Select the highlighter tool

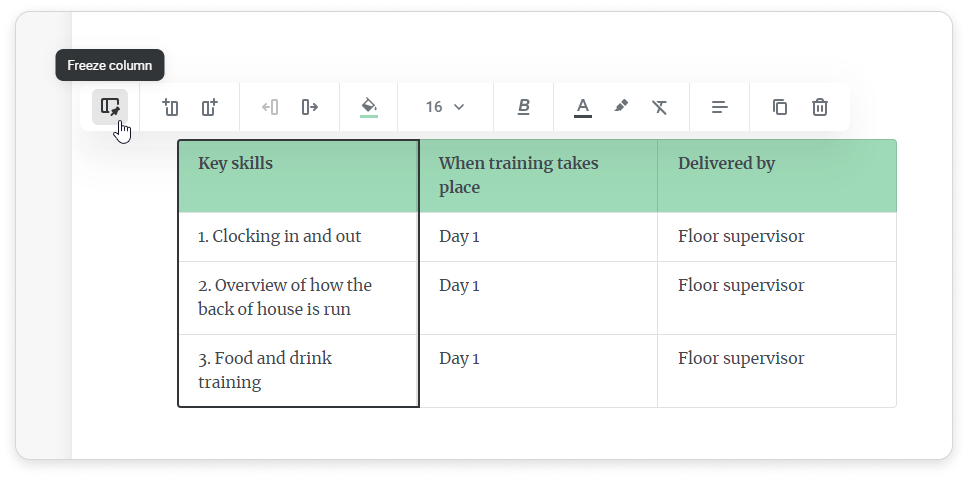(x=621, y=107)
